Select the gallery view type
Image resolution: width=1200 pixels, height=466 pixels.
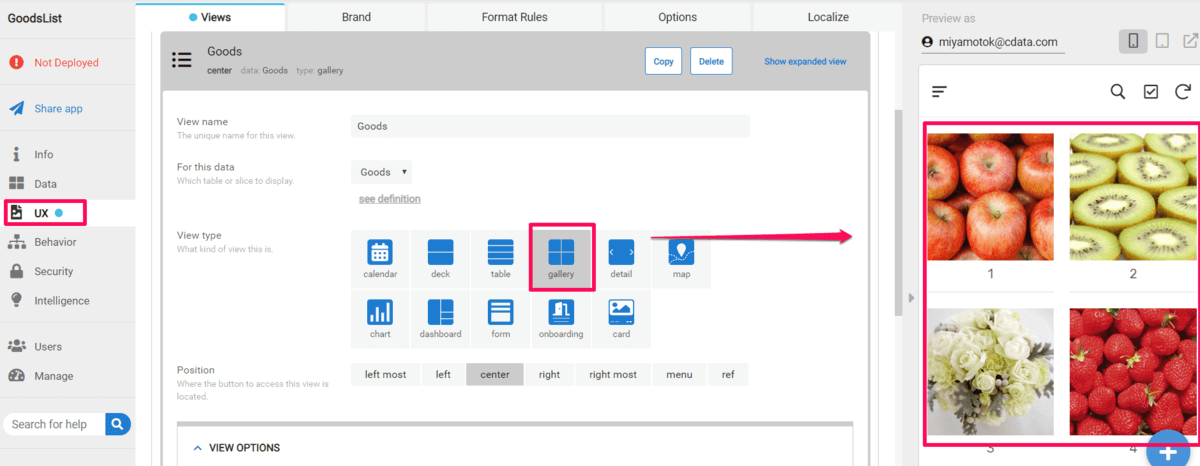tap(561, 259)
